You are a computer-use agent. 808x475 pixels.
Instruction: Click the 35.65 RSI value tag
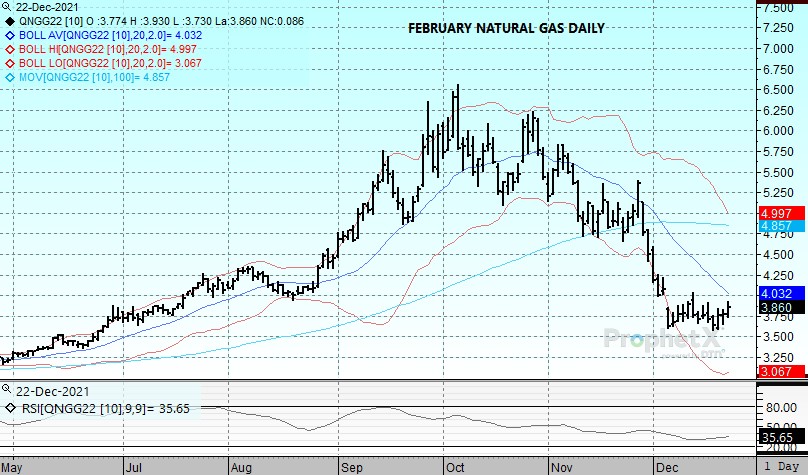tap(777, 437)
